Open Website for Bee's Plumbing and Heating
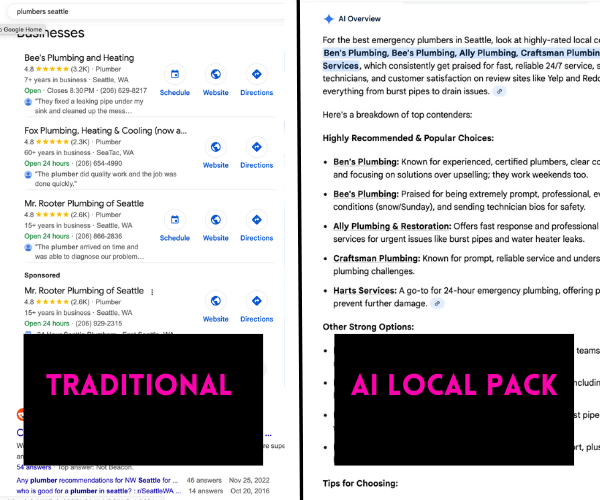This screenshot has height=500, width=600. [215, 78]
